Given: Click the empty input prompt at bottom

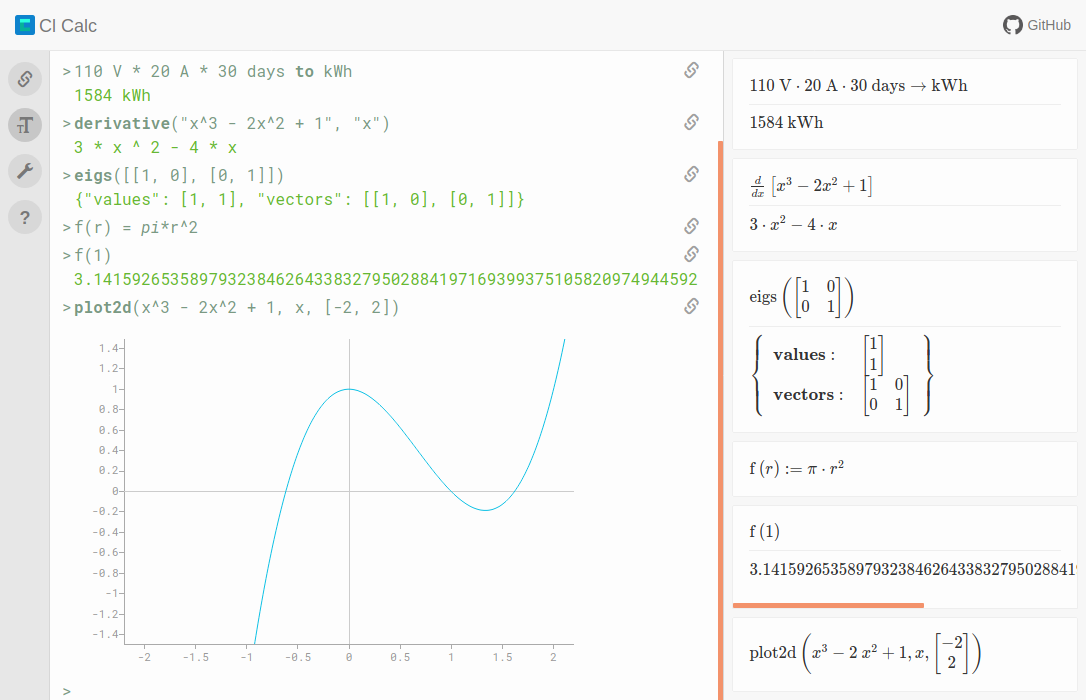Looking at the screenshot, I should [380, 690].
